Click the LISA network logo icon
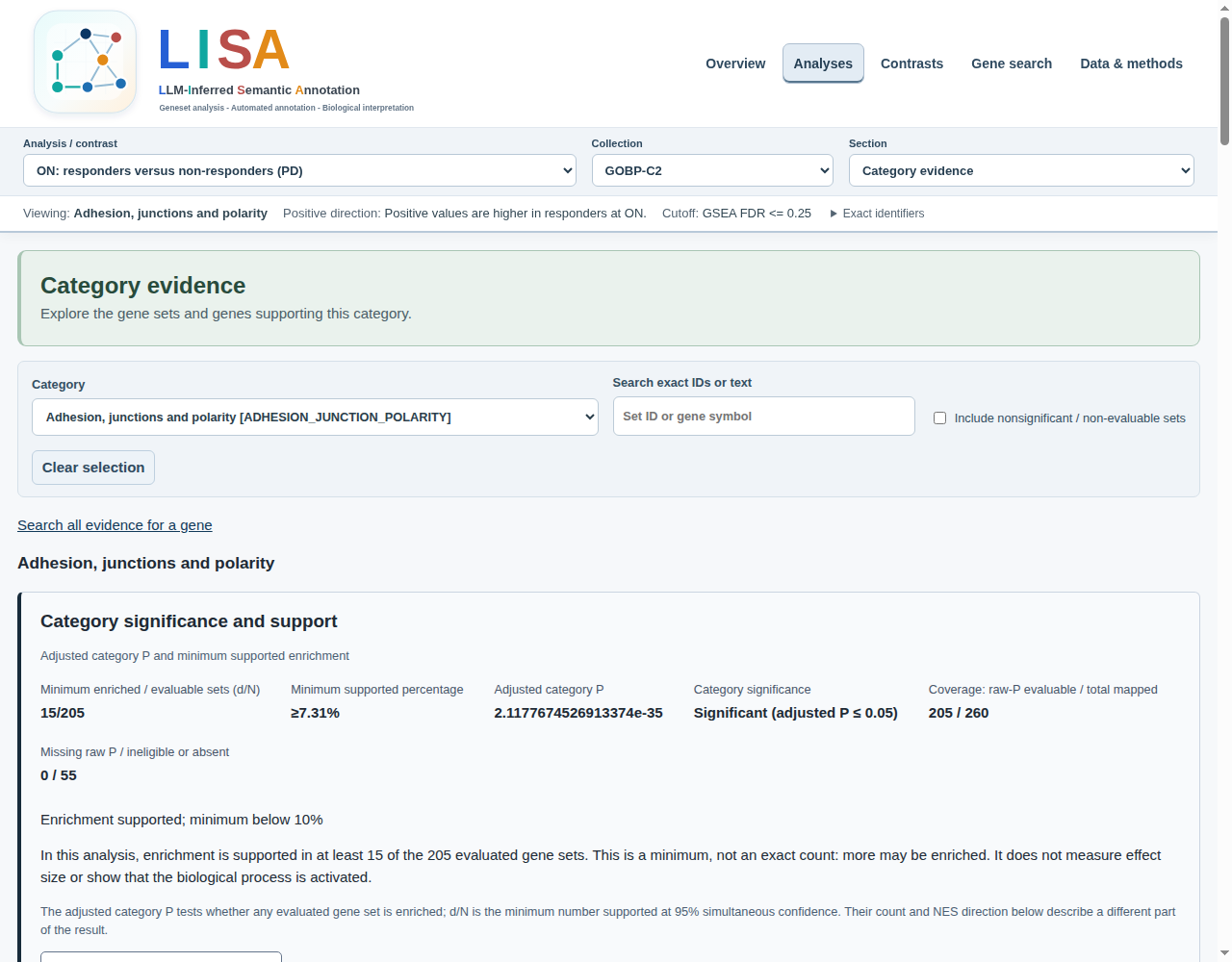Image resolution: width=1232 pixels, height=962 pixels. pos(86,62)
